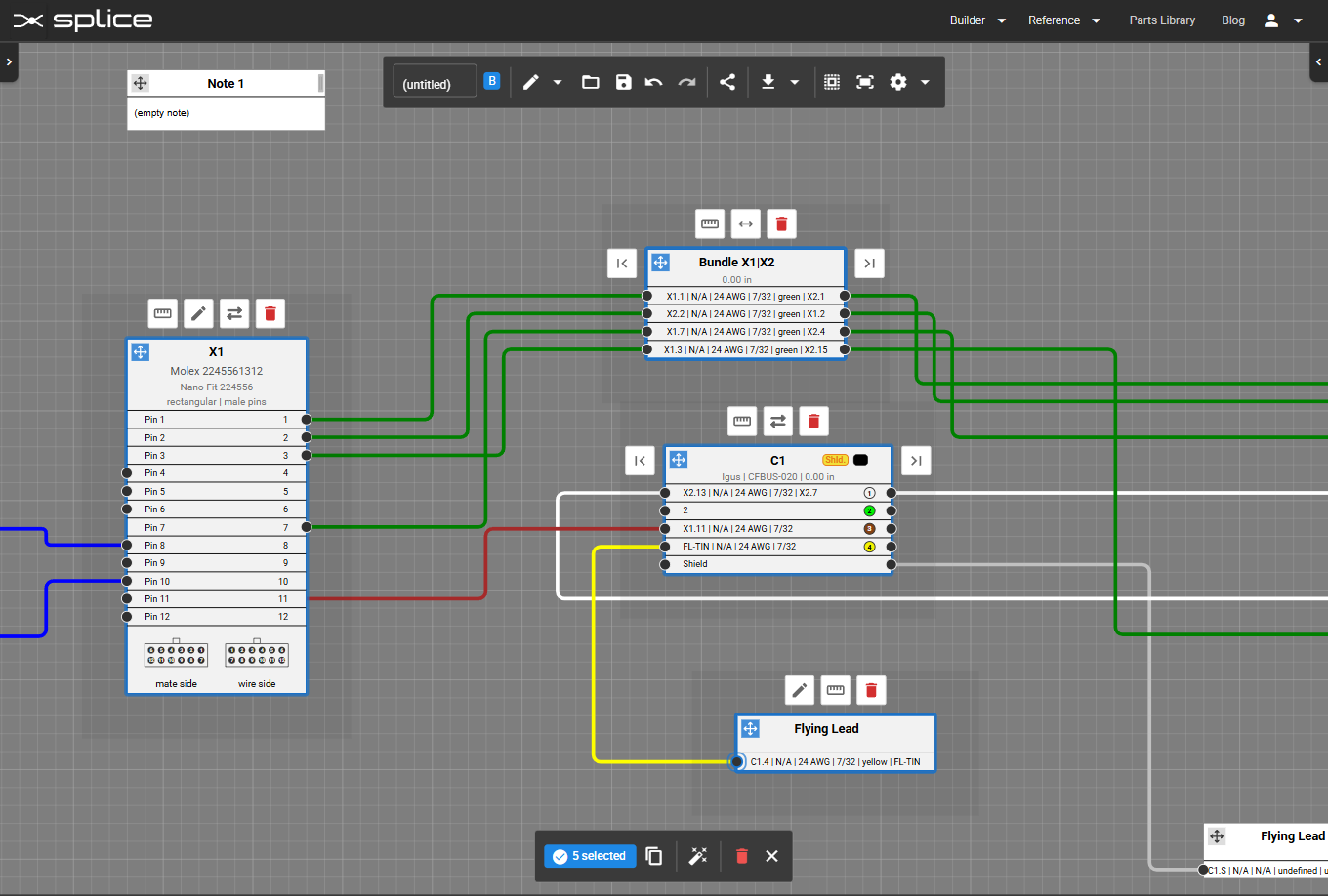Duplicate the selection with the copy icon
Image resolution: width=1328 pixels, height=896 pixels.
click(654, 856)
